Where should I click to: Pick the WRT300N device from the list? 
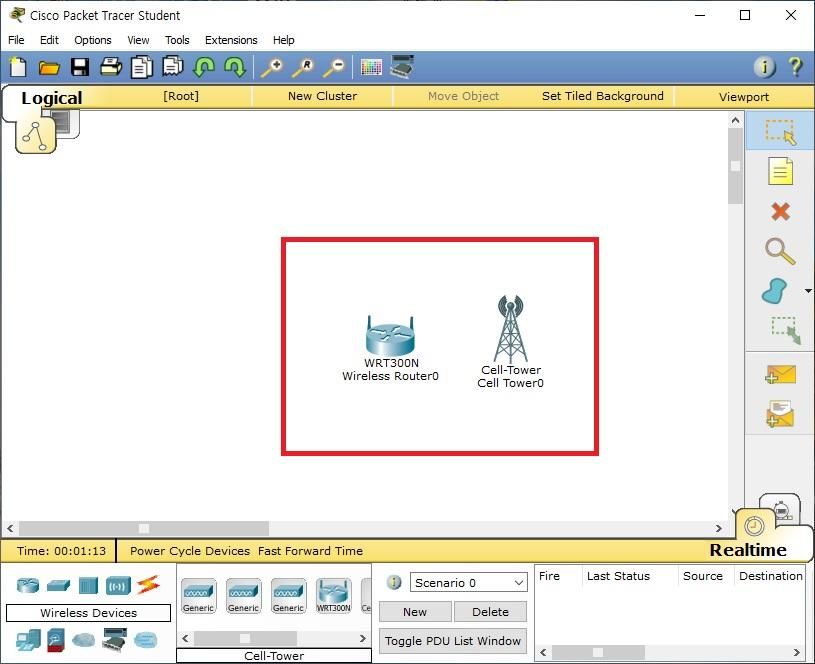(x=333, y=595)
